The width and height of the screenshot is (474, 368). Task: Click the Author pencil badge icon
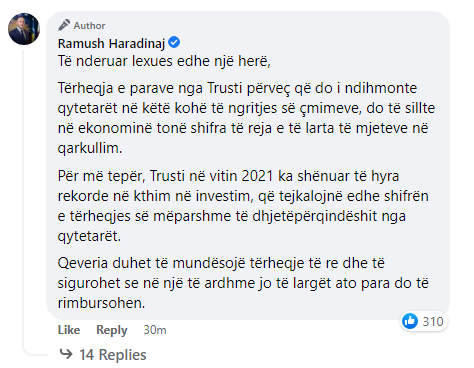click(x=64, y=25)
